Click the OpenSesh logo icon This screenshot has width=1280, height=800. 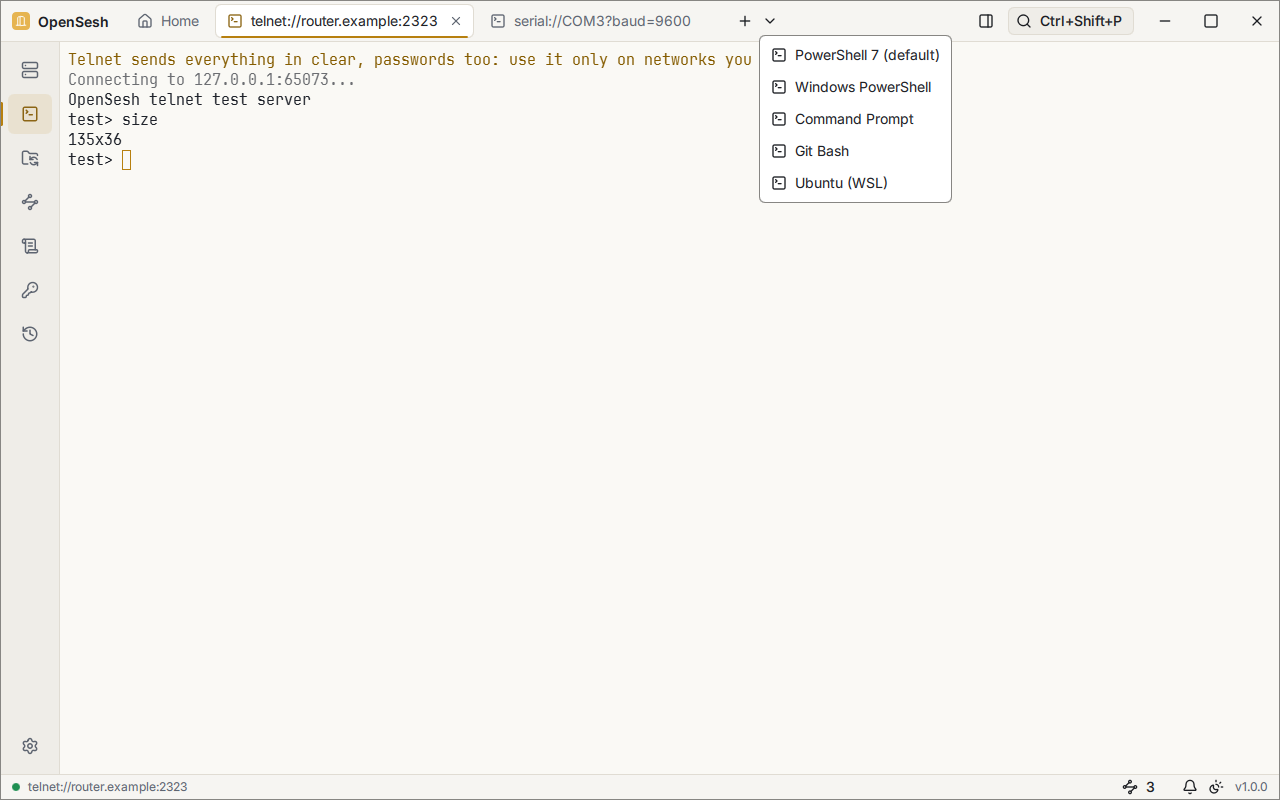(x=21, y=21)
